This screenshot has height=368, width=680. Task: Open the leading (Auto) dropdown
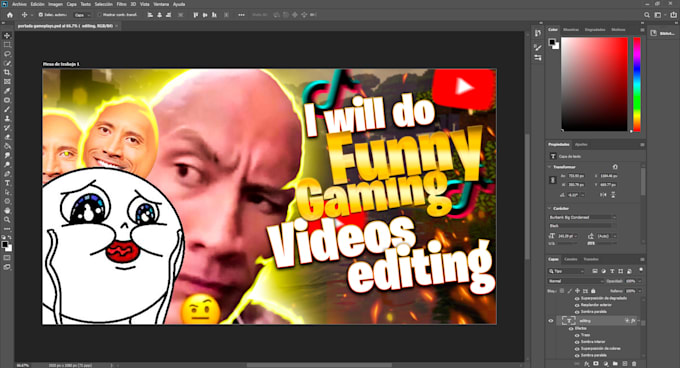(606, 236)
